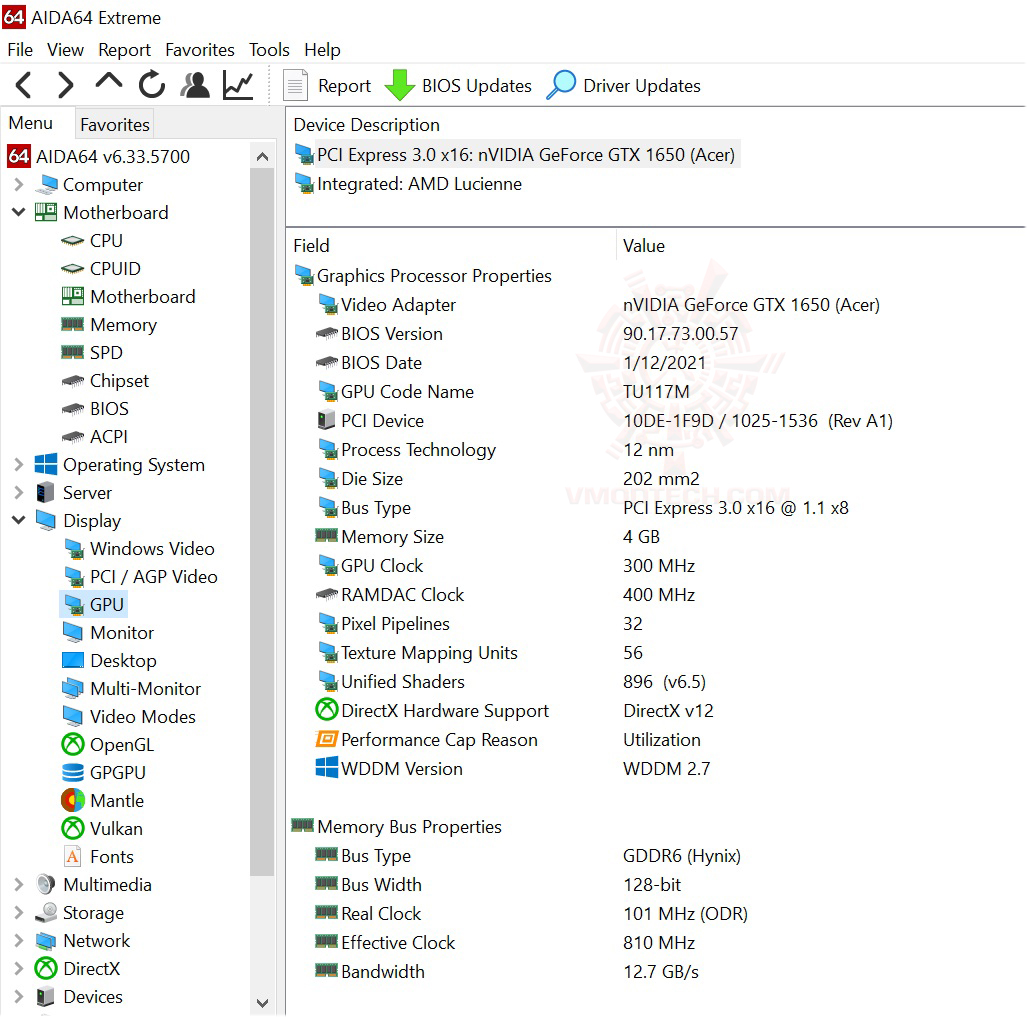Click the sidebar scrollbar down arrow

click(x=262, y=1003)
